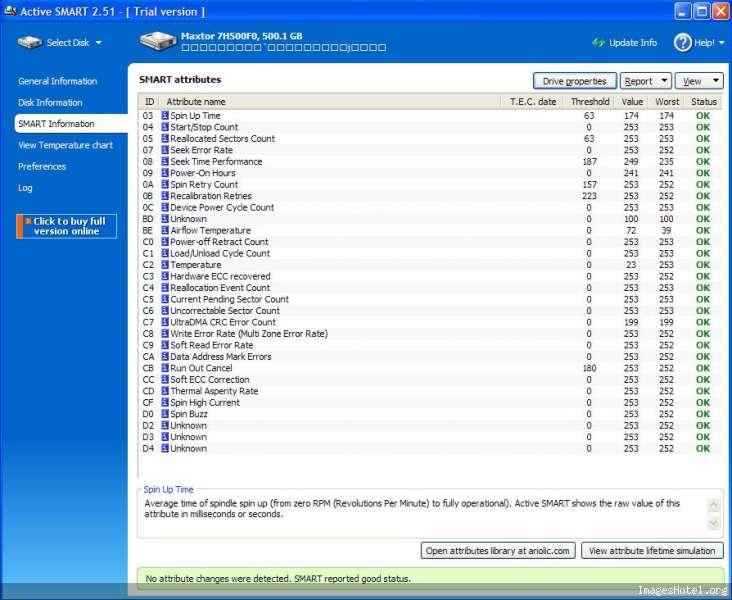Click the info icon beside Seek Time Performance

coord(165,162)
